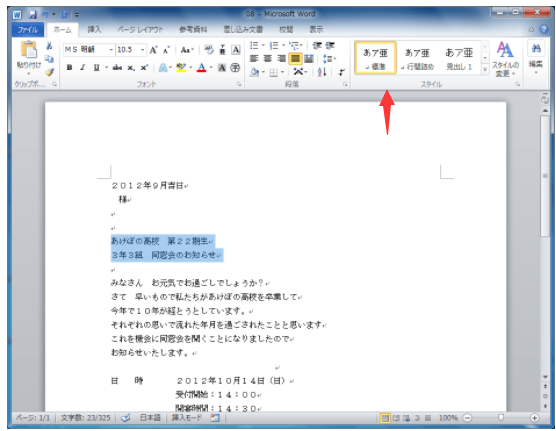Show or hide paragraph marks
This screenshot has width=556, height=431.
coord(341,72)
